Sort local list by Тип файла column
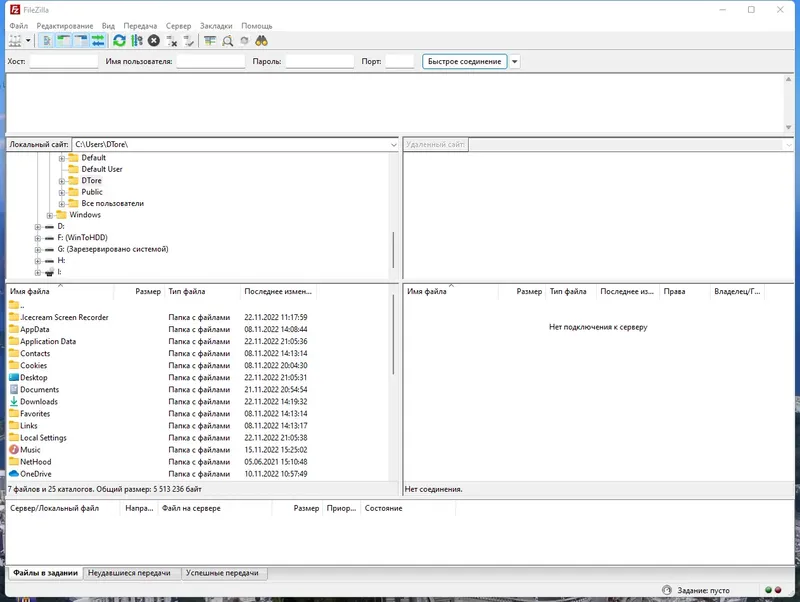Viewport: 800px width, 602px height. coord(202,291)
